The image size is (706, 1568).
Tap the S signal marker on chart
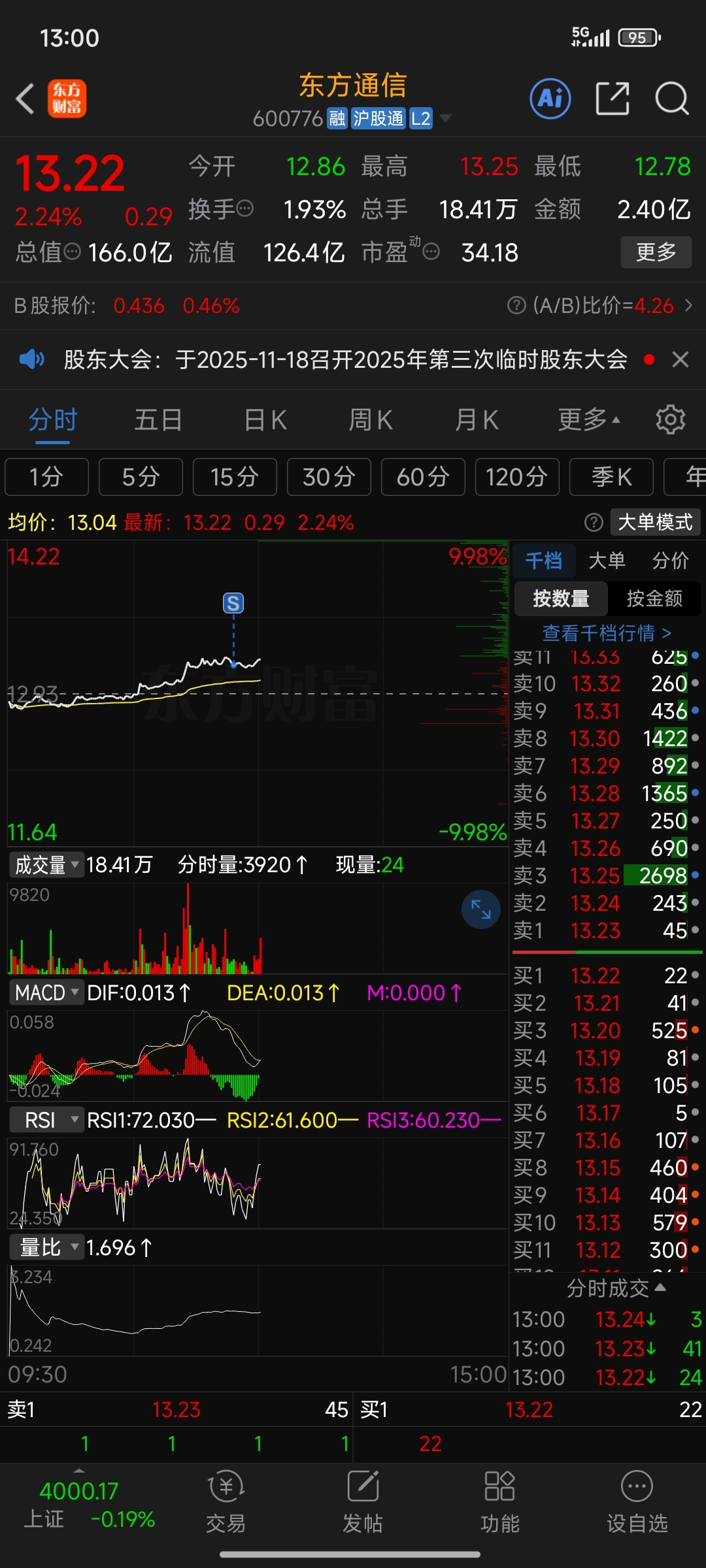coord(233,603)
